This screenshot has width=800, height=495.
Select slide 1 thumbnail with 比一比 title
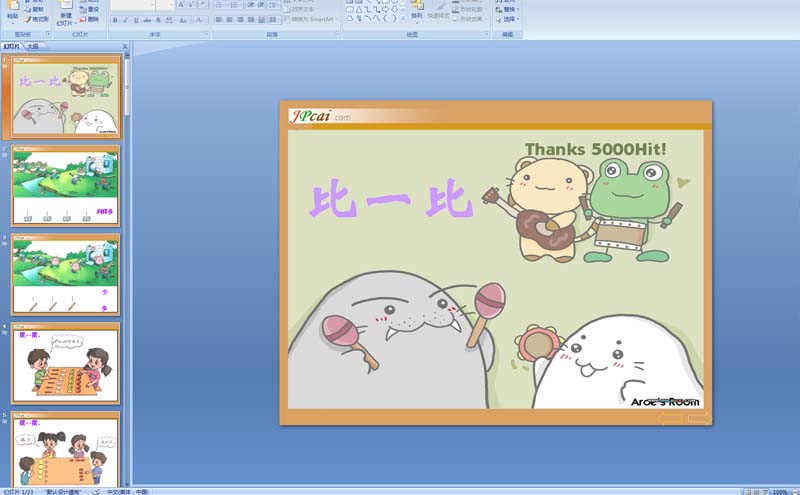coord(65,96)
